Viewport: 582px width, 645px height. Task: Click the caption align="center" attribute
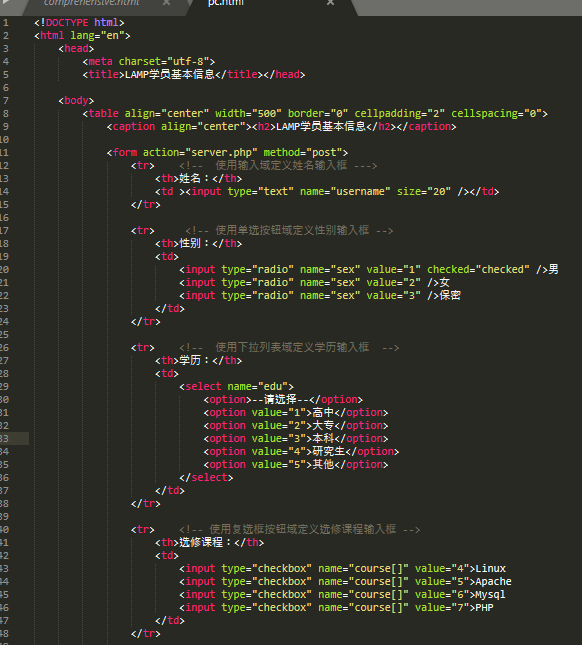click(x=203, y=127)
